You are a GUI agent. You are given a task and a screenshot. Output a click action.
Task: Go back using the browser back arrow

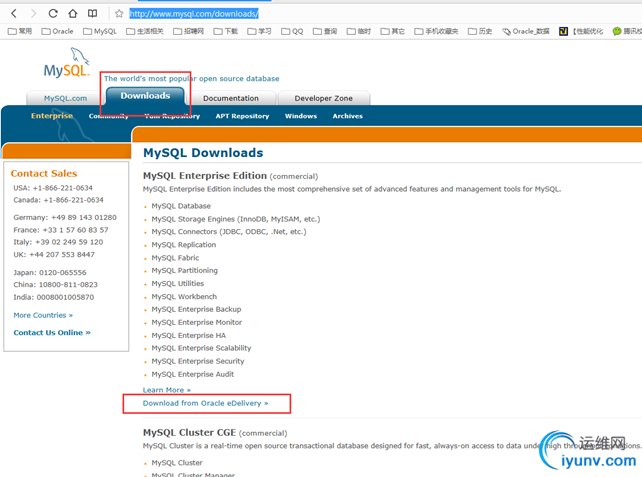(x=14, y=14)
